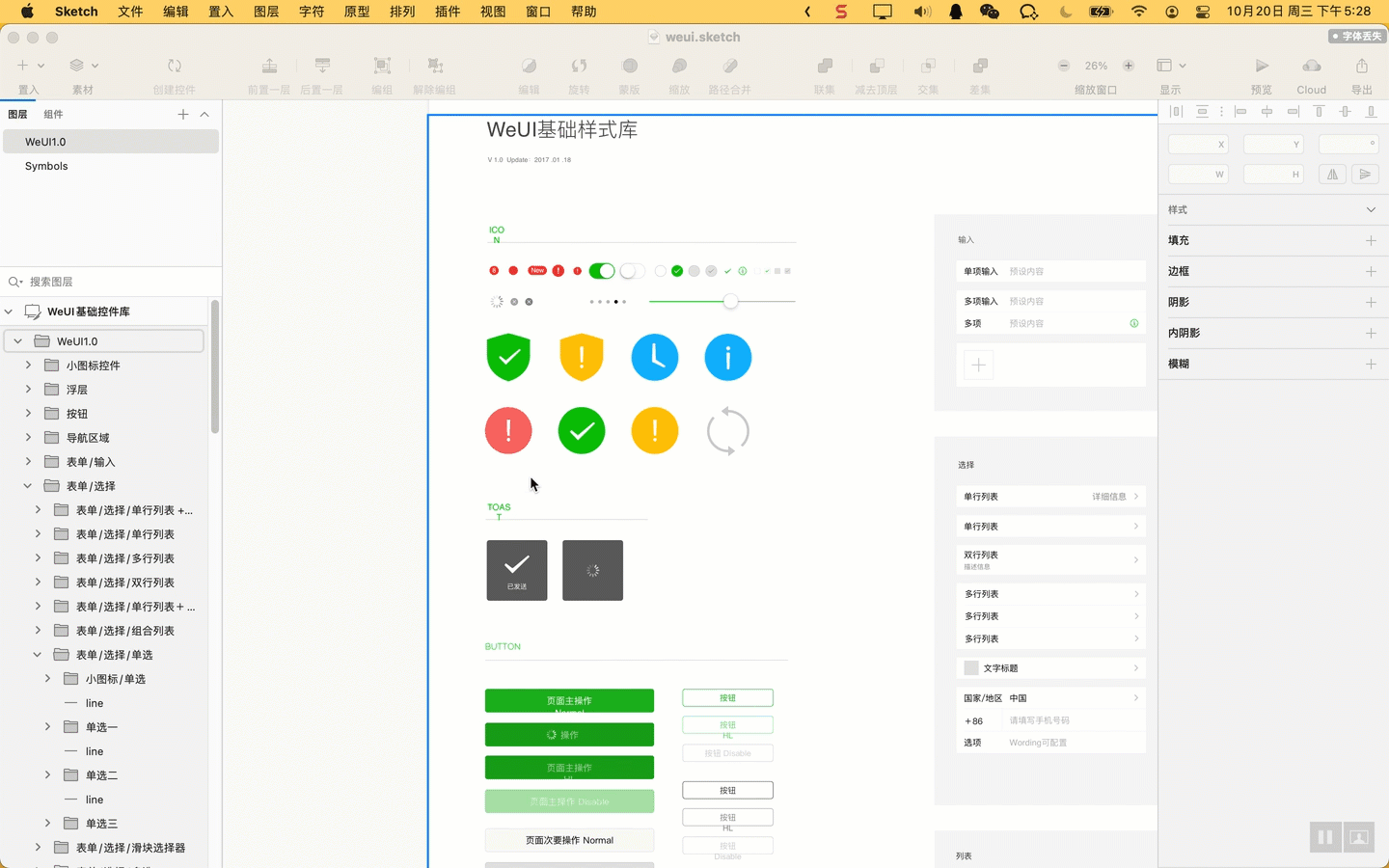Viewport: 1389px width, 868px height.
Task: Add an inner shadow with 内阴影 plus
Action: click(1371, 333)
